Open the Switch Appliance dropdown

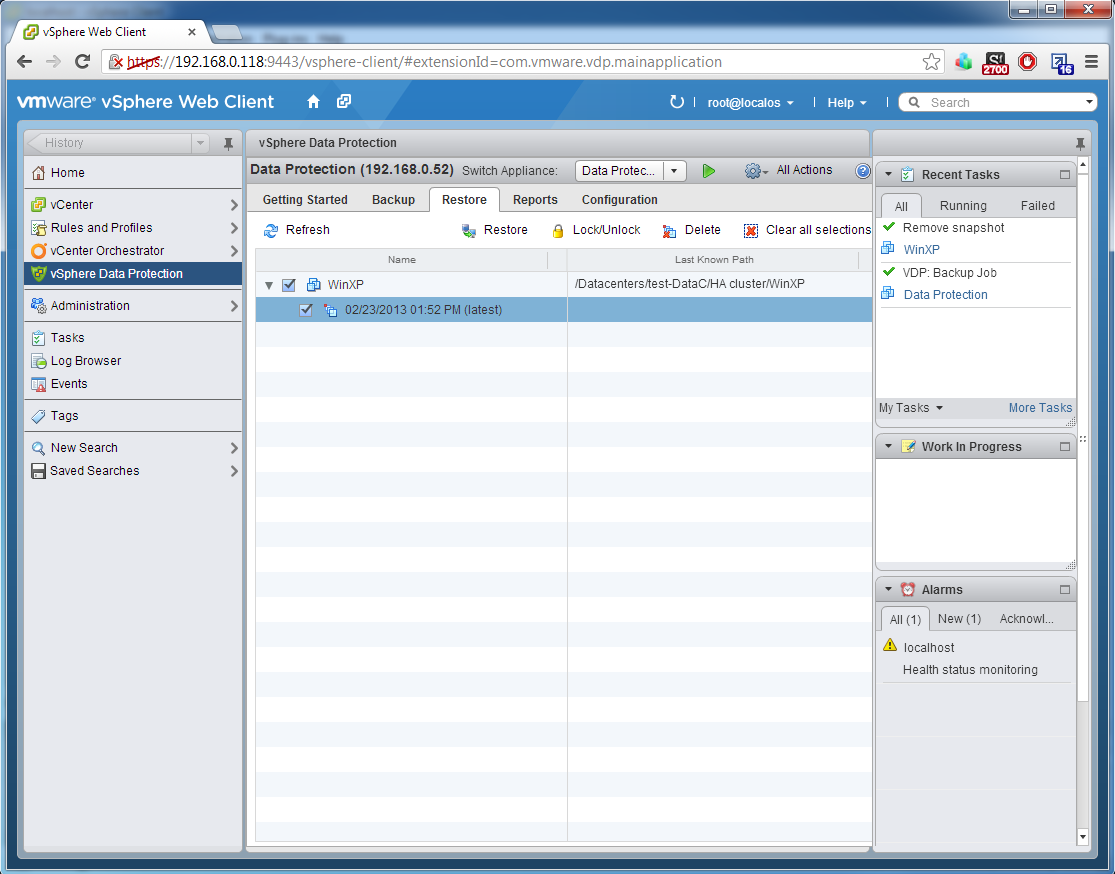click(x=674, y=171)
